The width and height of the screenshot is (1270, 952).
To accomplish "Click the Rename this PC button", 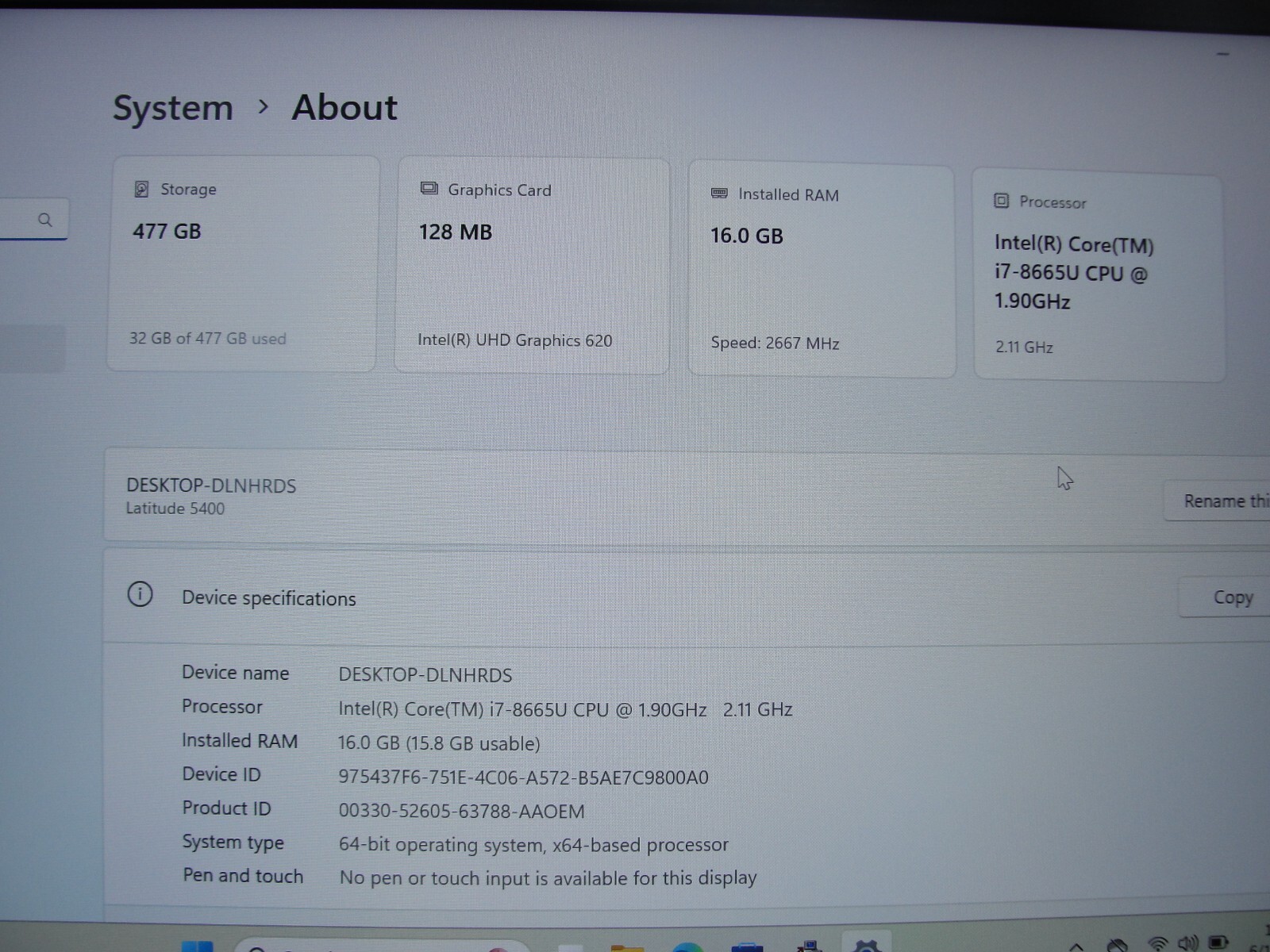I will pos(1218,501).
